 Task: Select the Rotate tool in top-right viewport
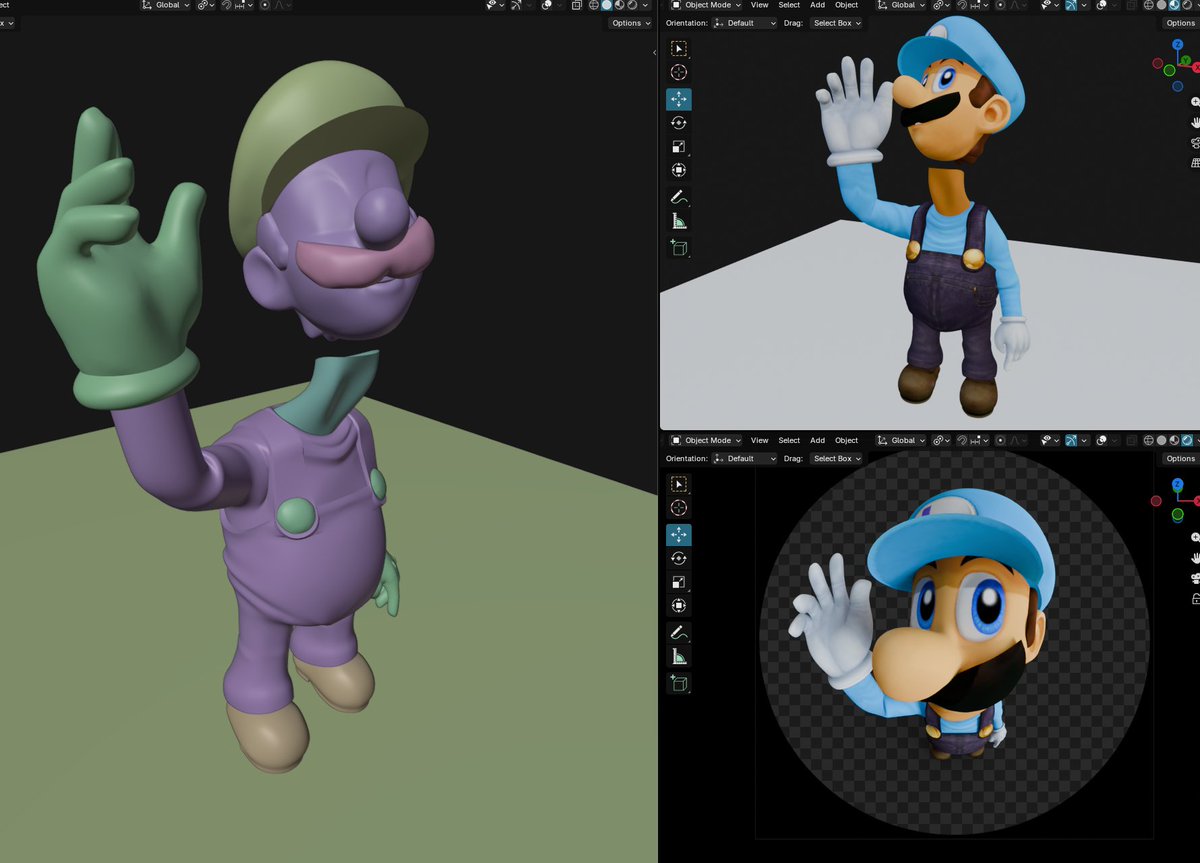(x=679, y=123)
